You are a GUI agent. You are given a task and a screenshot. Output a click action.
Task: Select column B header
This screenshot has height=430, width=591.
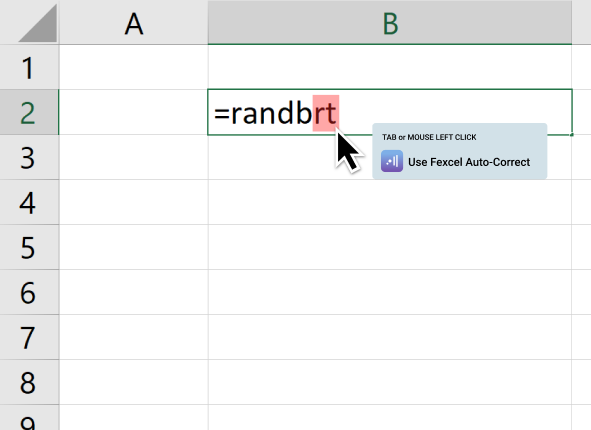(x=390, y=23)
